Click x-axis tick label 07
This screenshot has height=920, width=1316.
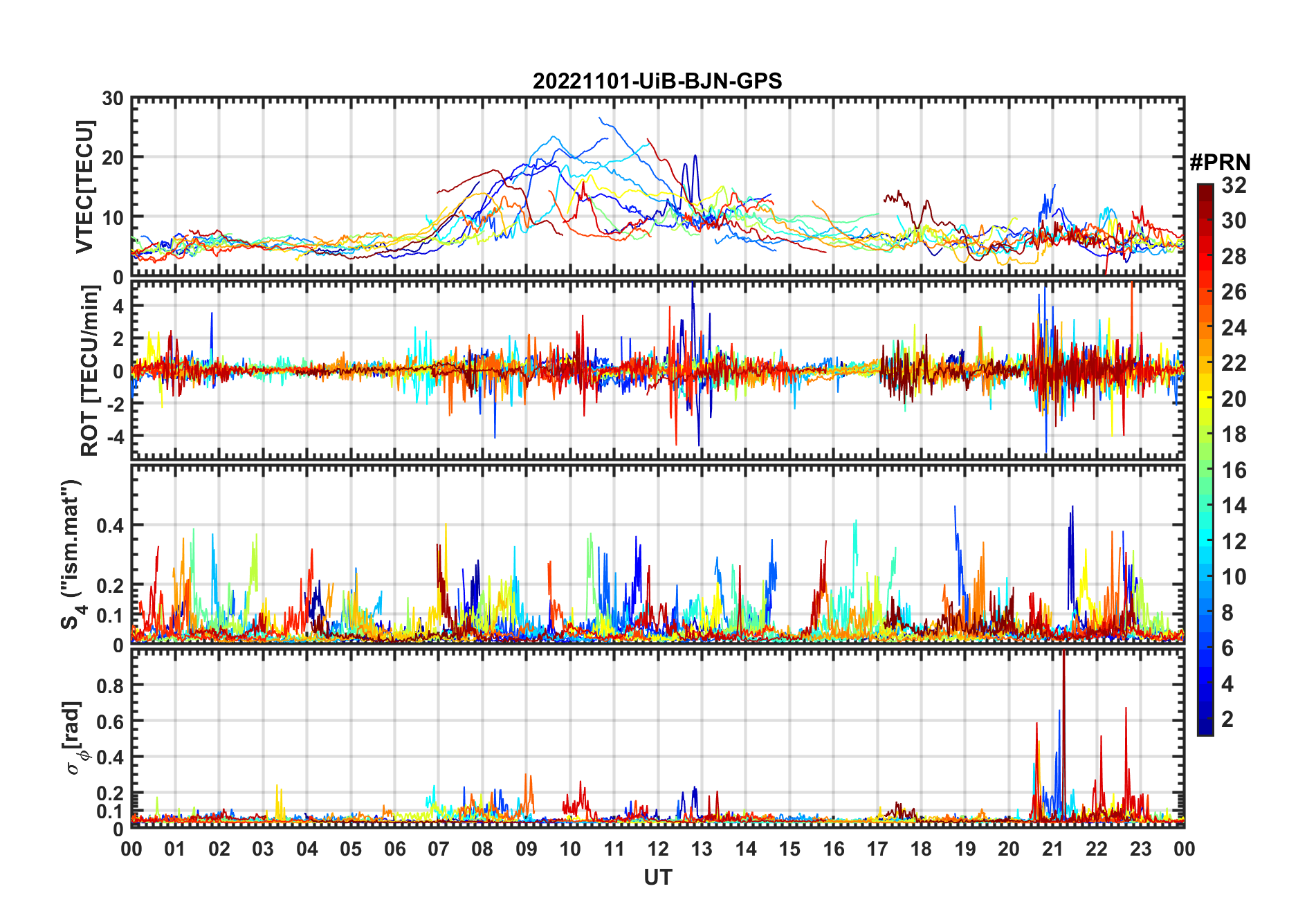[439, 849]
